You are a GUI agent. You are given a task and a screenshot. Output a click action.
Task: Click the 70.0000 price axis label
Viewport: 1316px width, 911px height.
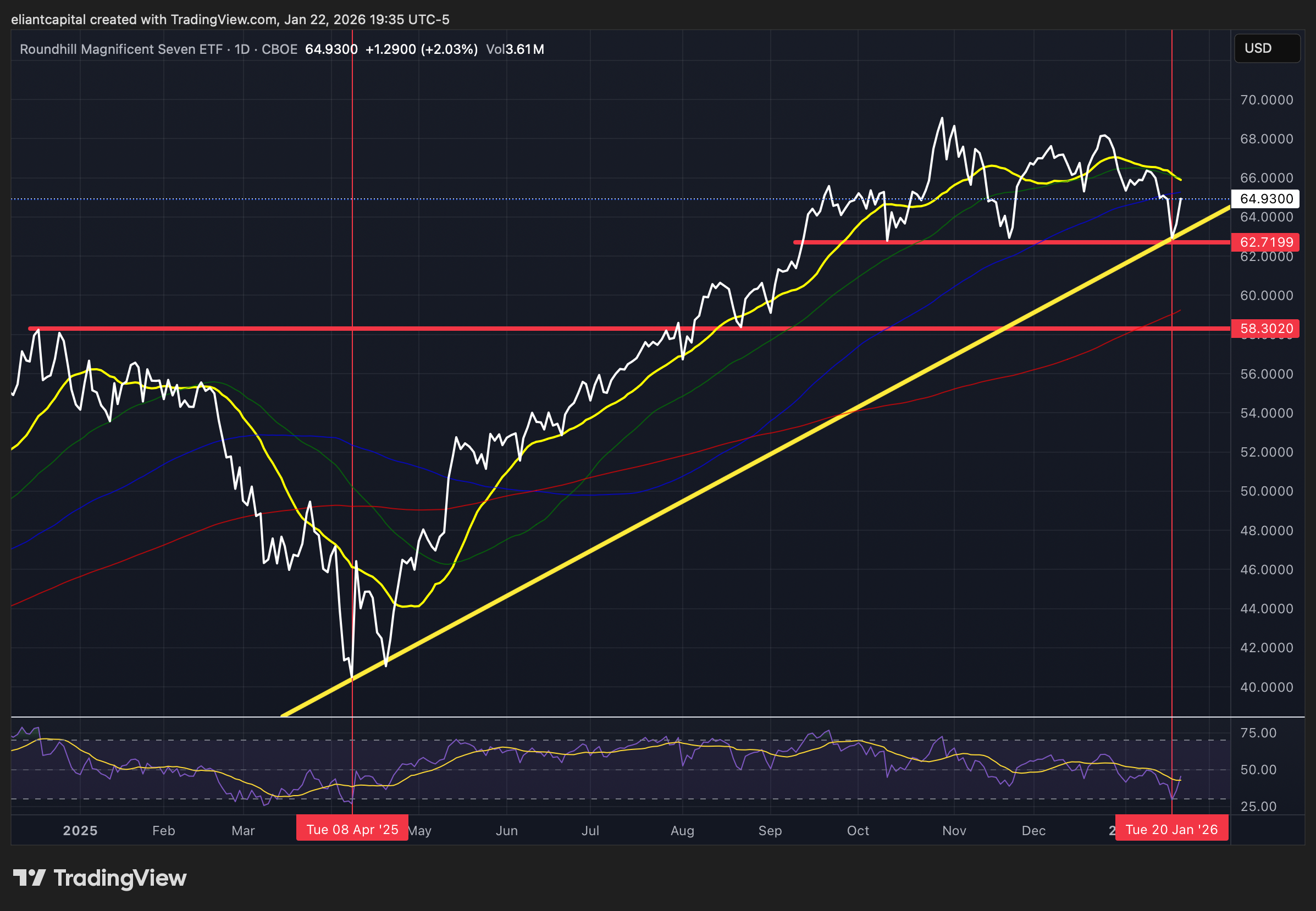click(1266, 100)
